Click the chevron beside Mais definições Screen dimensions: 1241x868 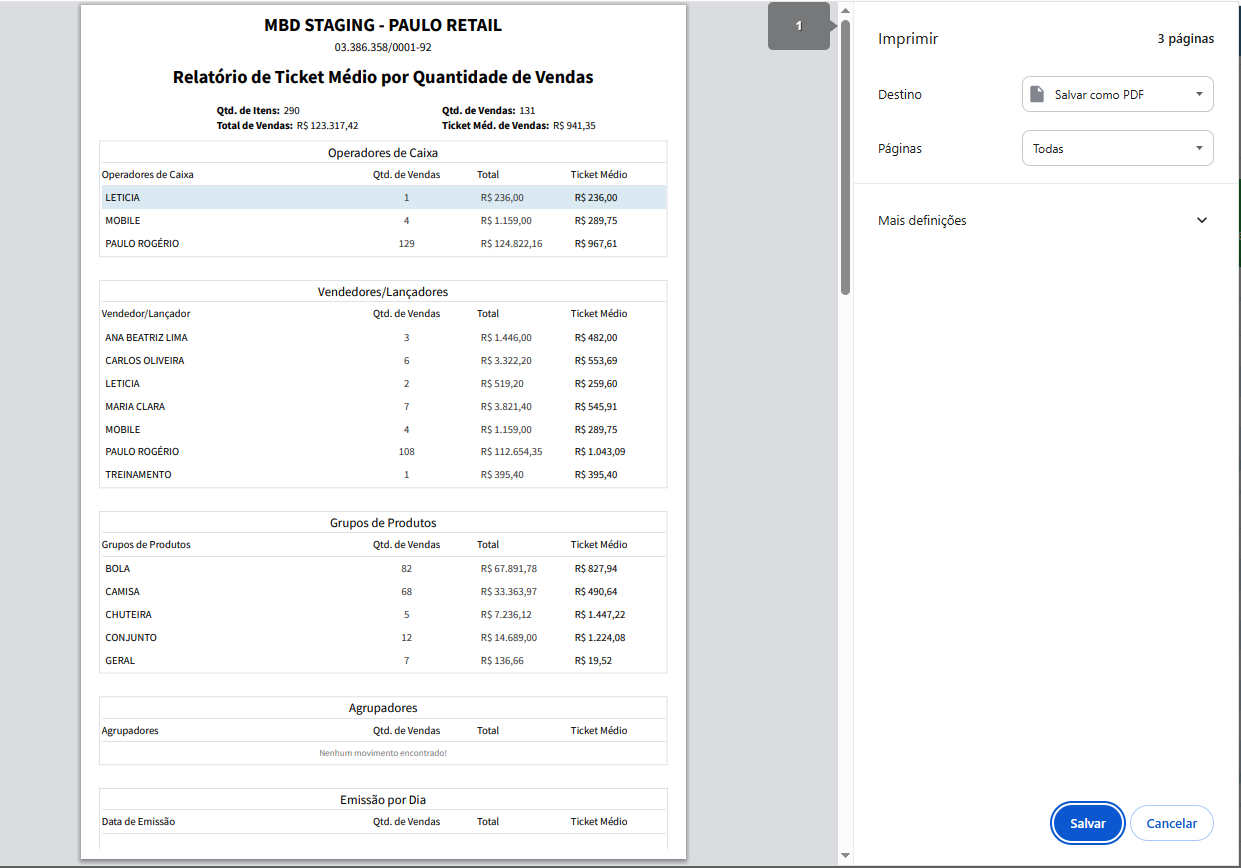[1202, 220]
